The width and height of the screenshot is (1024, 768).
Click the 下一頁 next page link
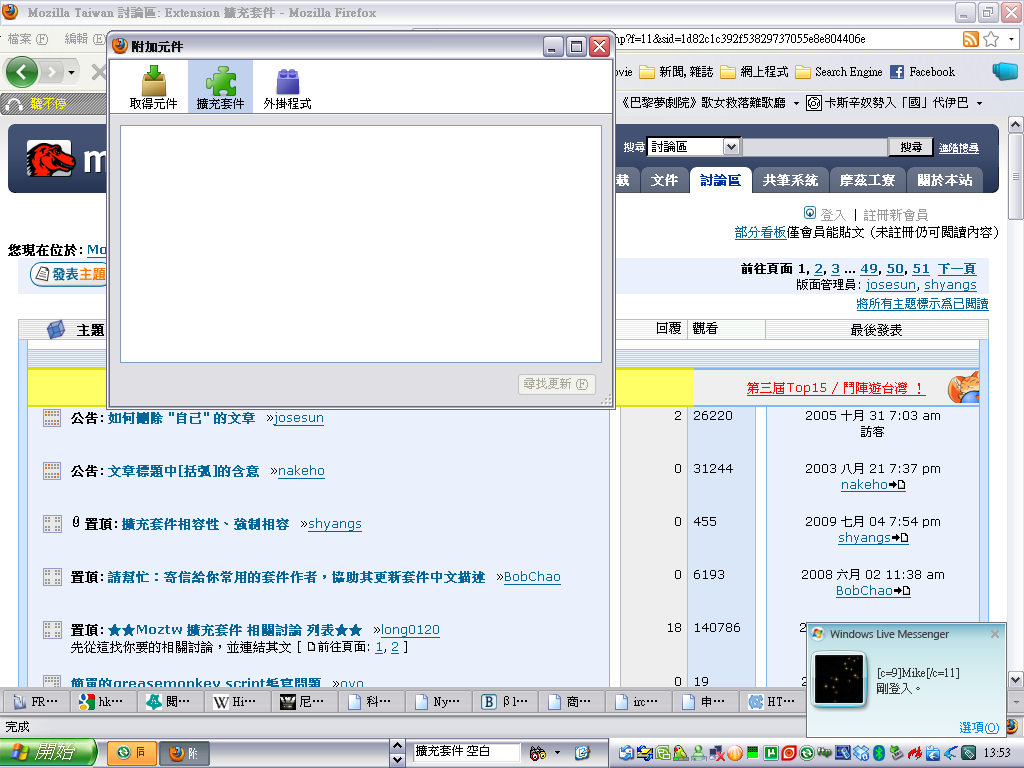tap(956, 269)
